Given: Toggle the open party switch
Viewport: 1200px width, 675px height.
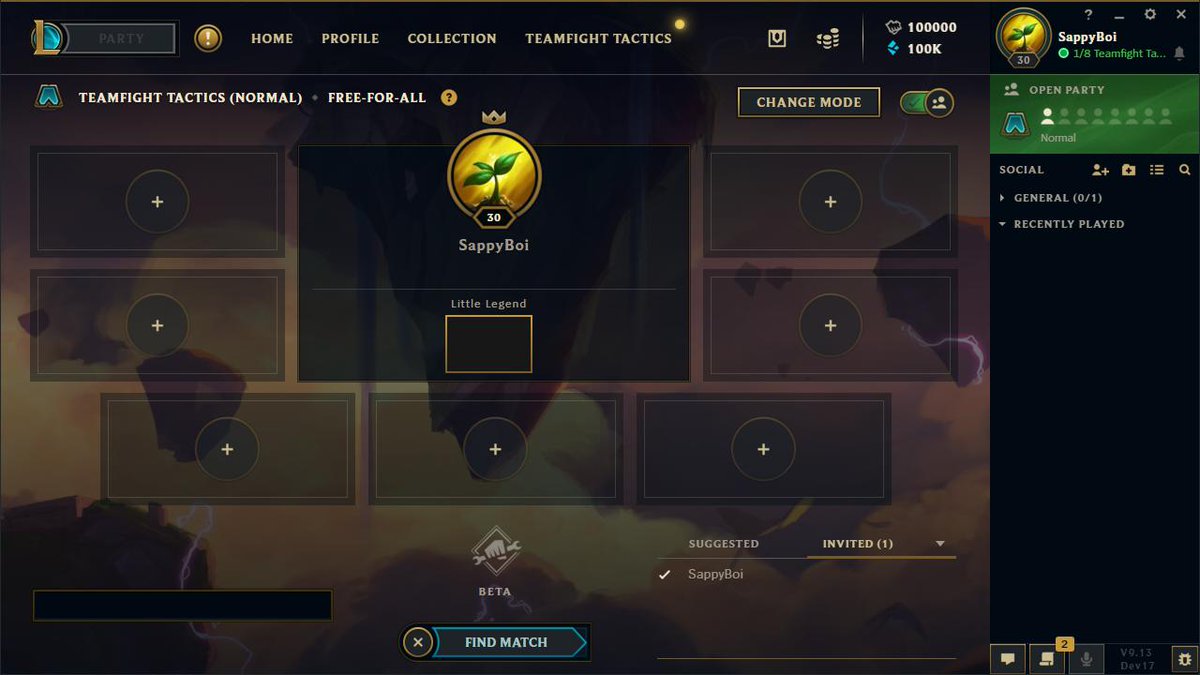Looking at the screenshot, I should coord(927,102).
